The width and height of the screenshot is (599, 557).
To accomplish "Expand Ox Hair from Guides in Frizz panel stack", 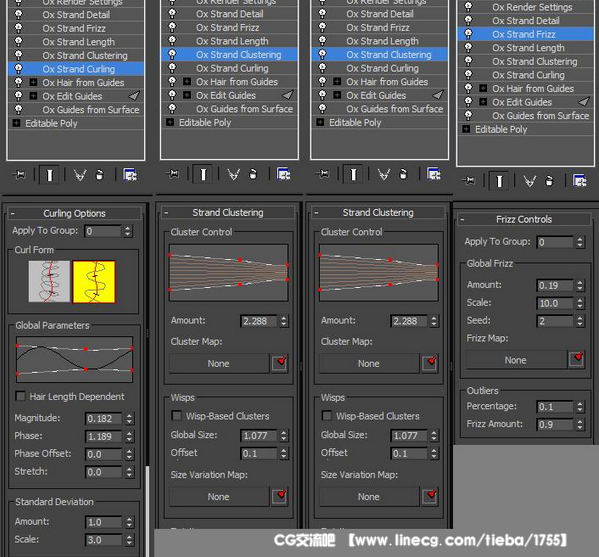I will point(483,89).
